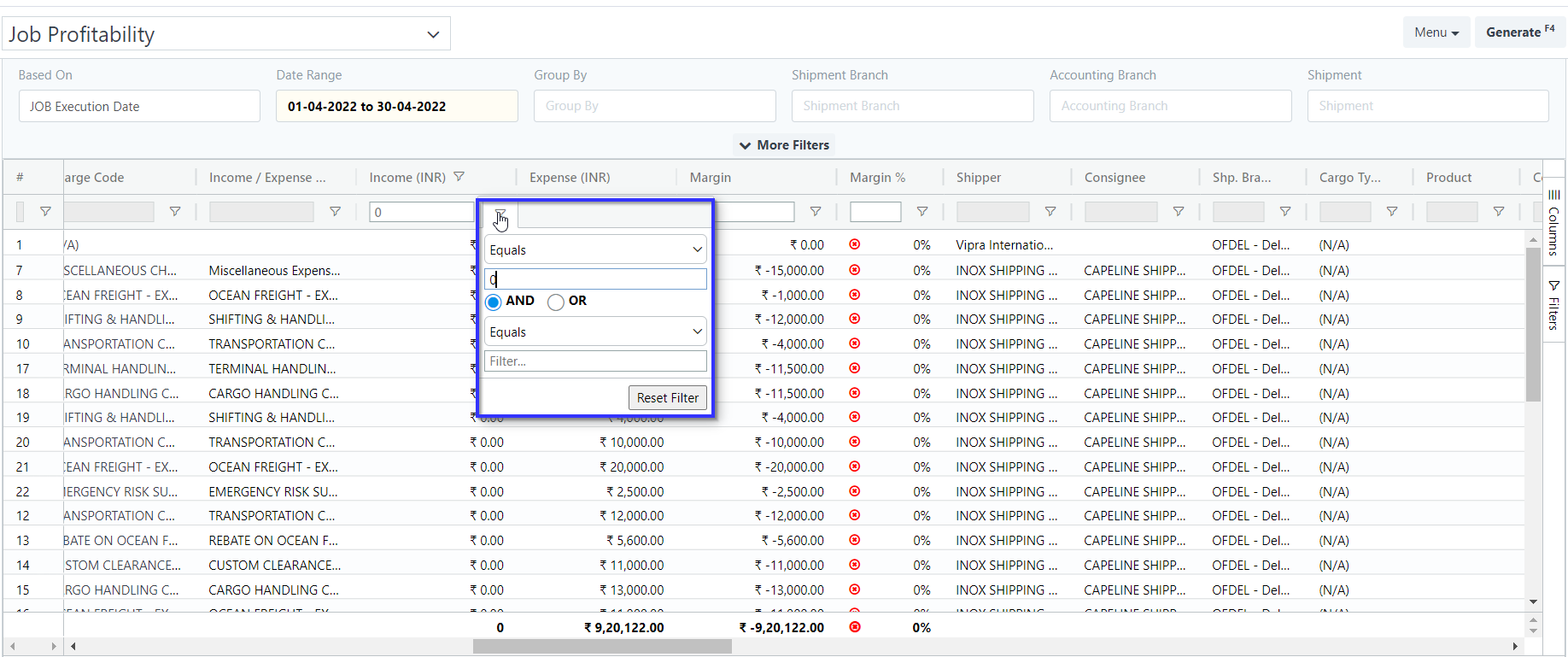Select the AND radio button
This screenshot has height=657, width=1568.
(x=493, y=302)
